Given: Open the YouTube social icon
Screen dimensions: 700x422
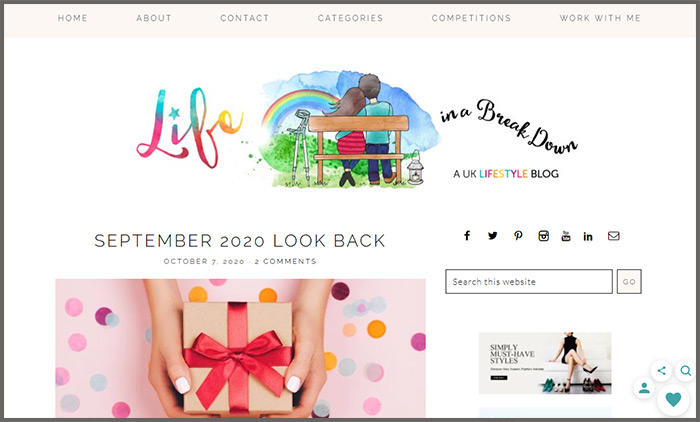Looking at the screenshot, I should pos(566,236).
